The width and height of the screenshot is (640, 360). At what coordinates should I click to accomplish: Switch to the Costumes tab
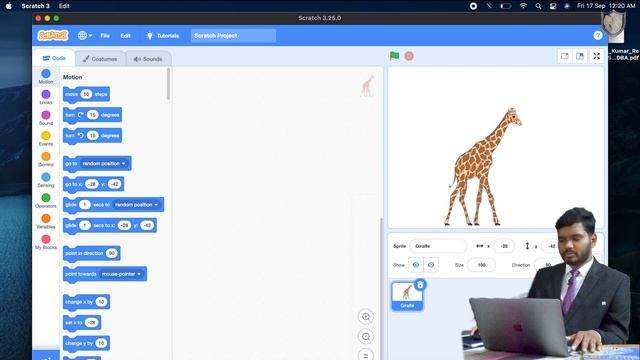(100, 59)
